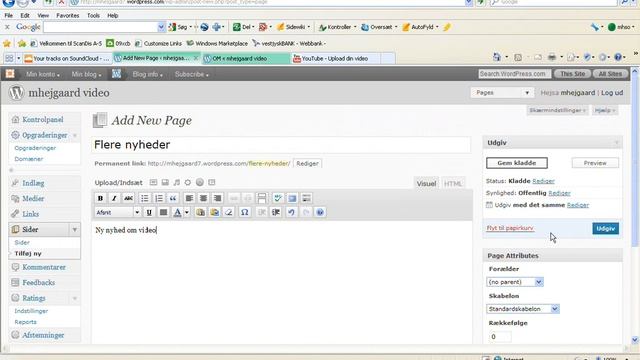Open the Favorites menu
The width and height of the screenshot is (640, 360).
(x=68, y=16)
